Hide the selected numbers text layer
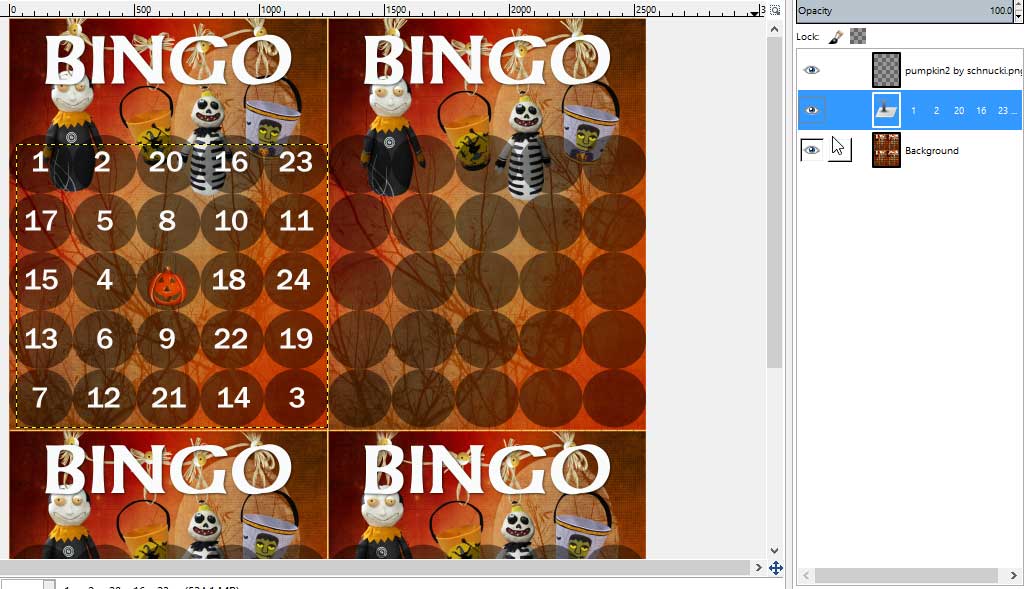Image resolution: width=1026 pixels, height=589 pixels. 811,110
